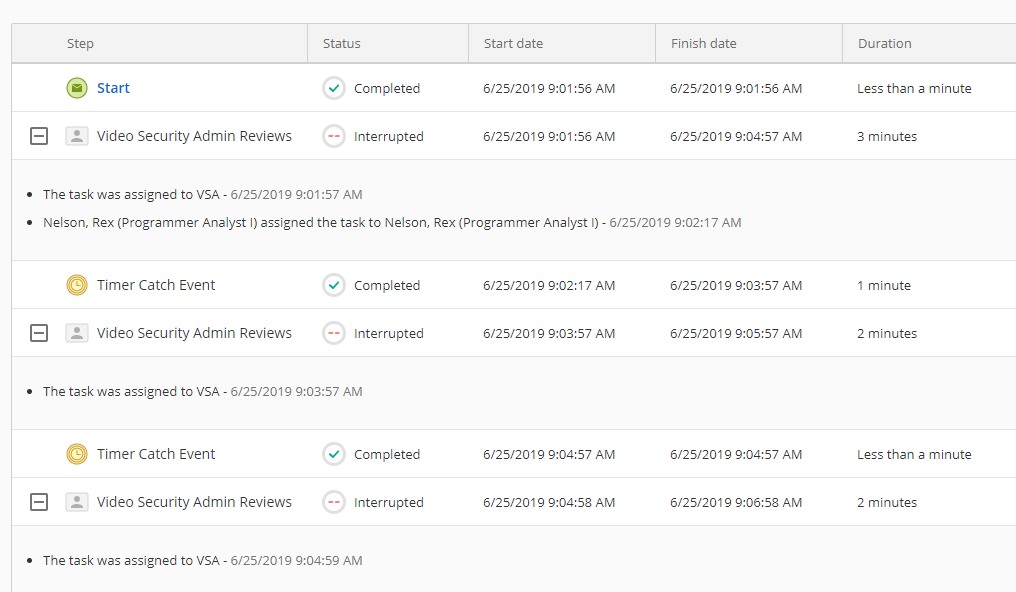Click the green Start event envelope icon
Screen dimensions: 1016x592
tap(77, 88)
